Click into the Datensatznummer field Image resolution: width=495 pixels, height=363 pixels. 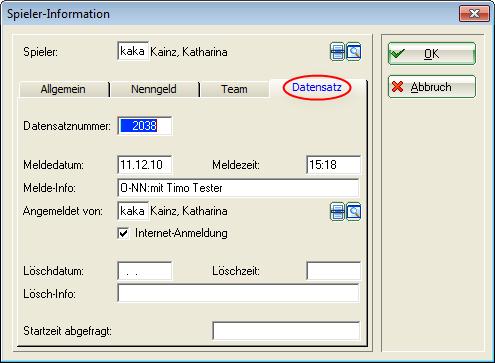(145, 126)
